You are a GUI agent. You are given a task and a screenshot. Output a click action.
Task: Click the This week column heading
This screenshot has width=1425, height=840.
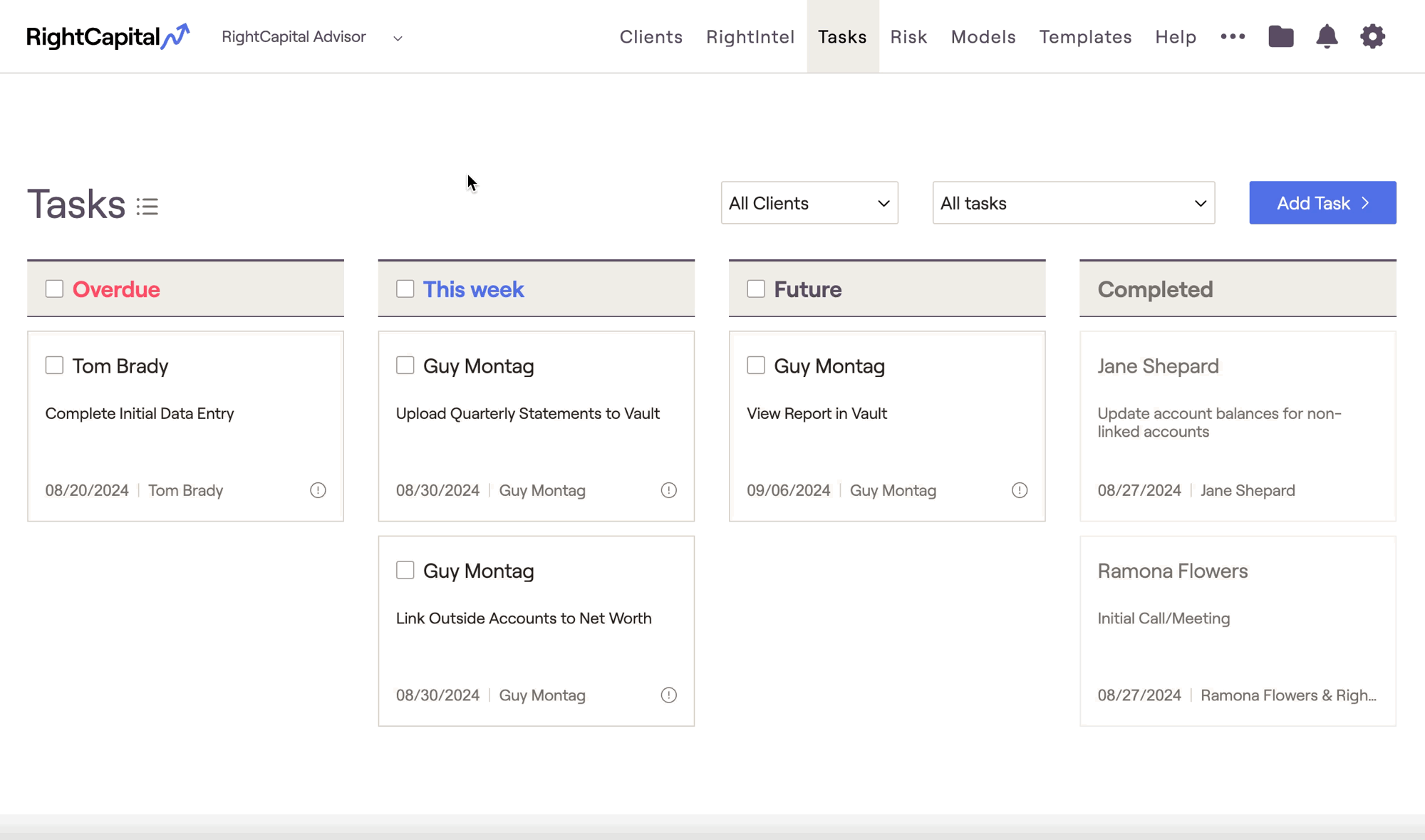[473, 289]
